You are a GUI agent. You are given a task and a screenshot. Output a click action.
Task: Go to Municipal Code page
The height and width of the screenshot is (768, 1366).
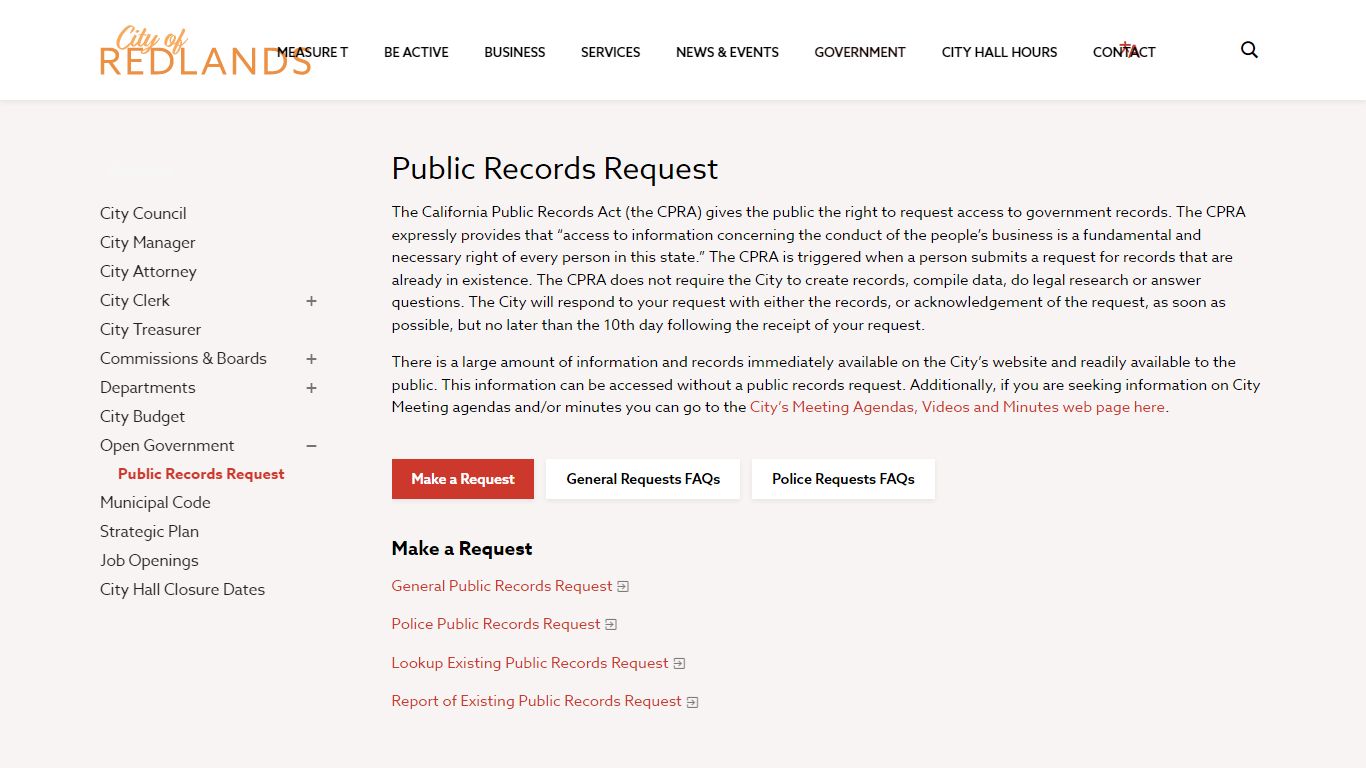coord(155,502)
